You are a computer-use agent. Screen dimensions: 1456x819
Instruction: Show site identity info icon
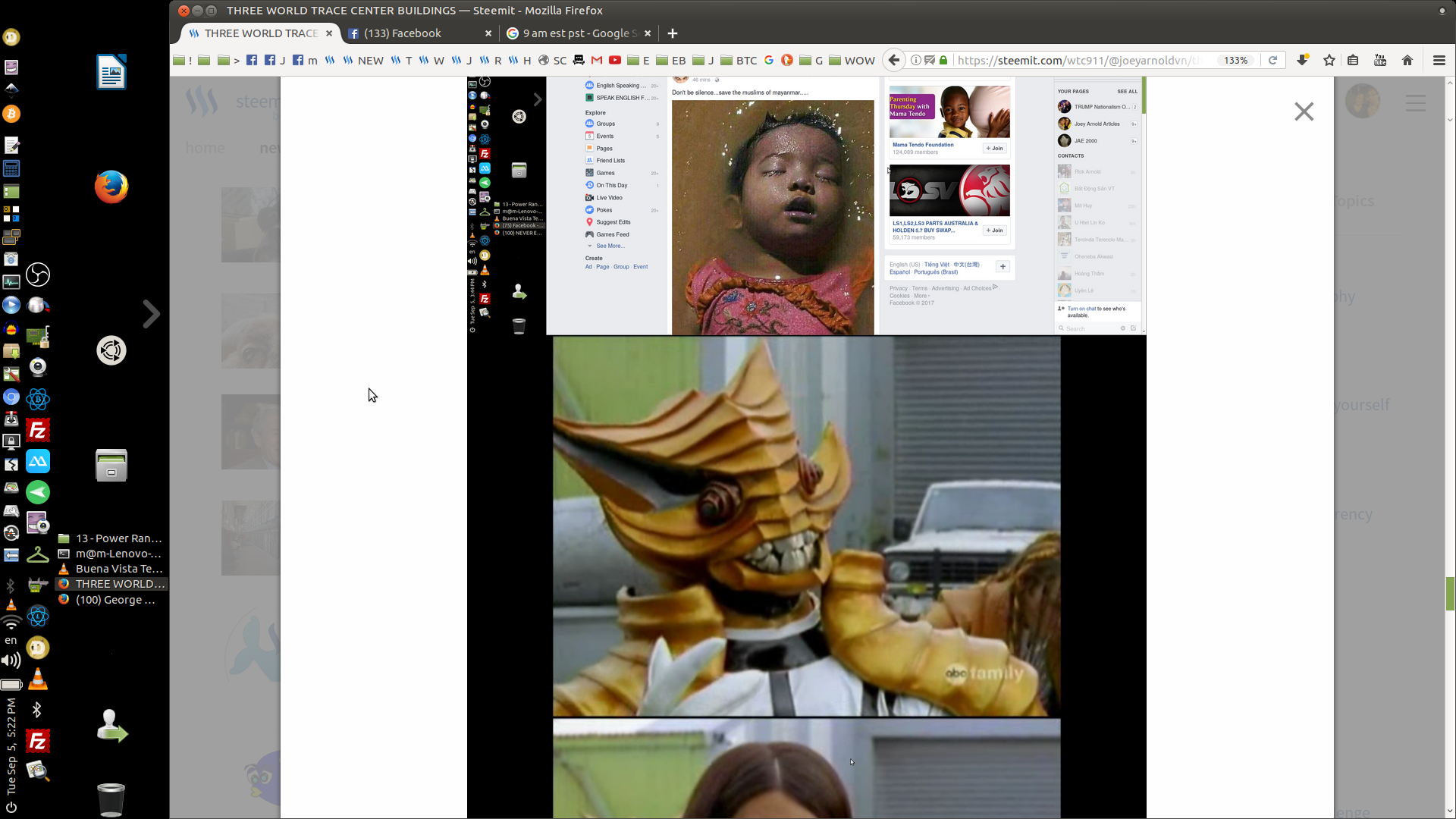click(915, 60)
